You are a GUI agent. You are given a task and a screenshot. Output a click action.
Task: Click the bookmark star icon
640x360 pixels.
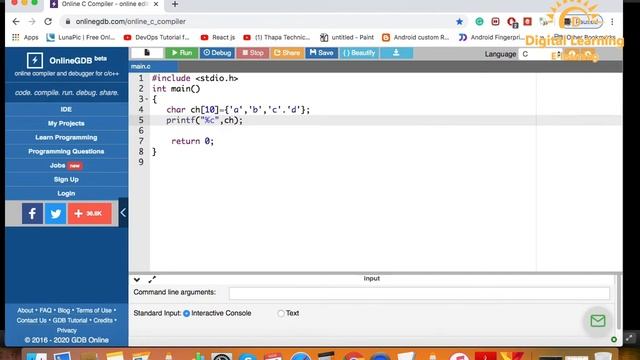460,22
